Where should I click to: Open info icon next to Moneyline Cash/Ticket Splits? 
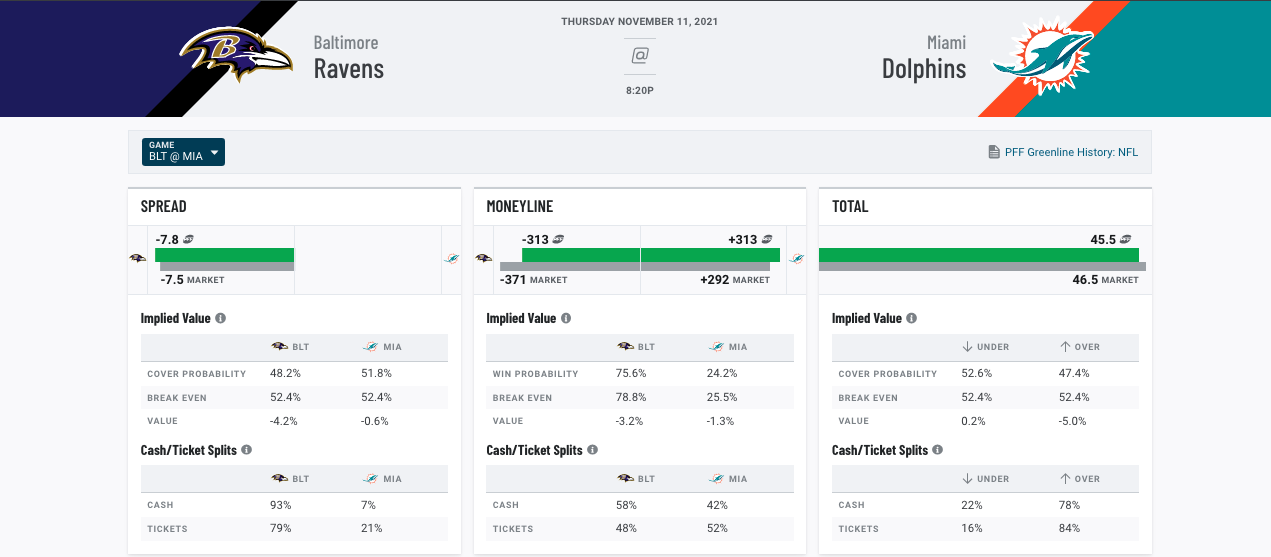pos(593,450)
